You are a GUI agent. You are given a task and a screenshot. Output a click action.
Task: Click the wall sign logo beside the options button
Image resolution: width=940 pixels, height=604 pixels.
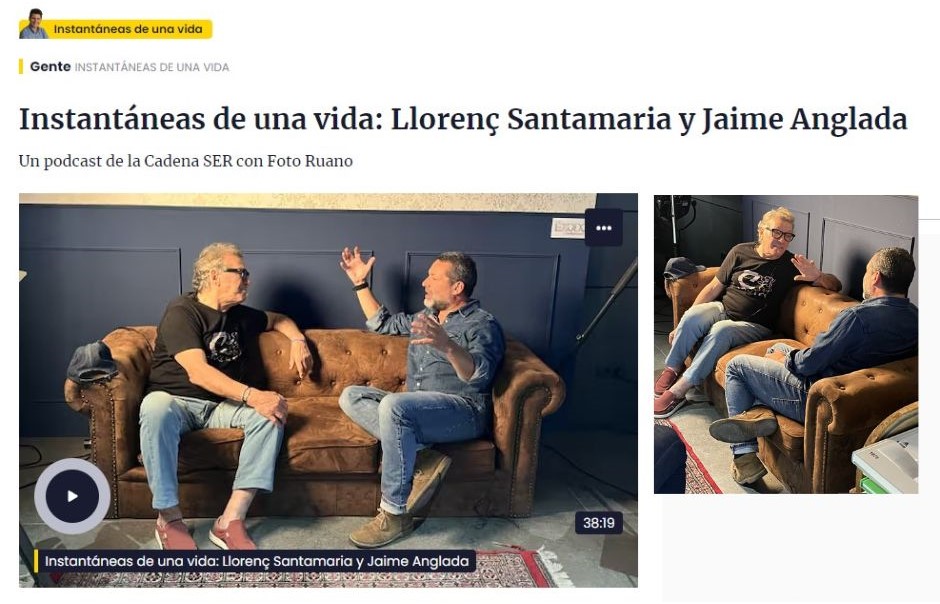(x=568, y=228)
